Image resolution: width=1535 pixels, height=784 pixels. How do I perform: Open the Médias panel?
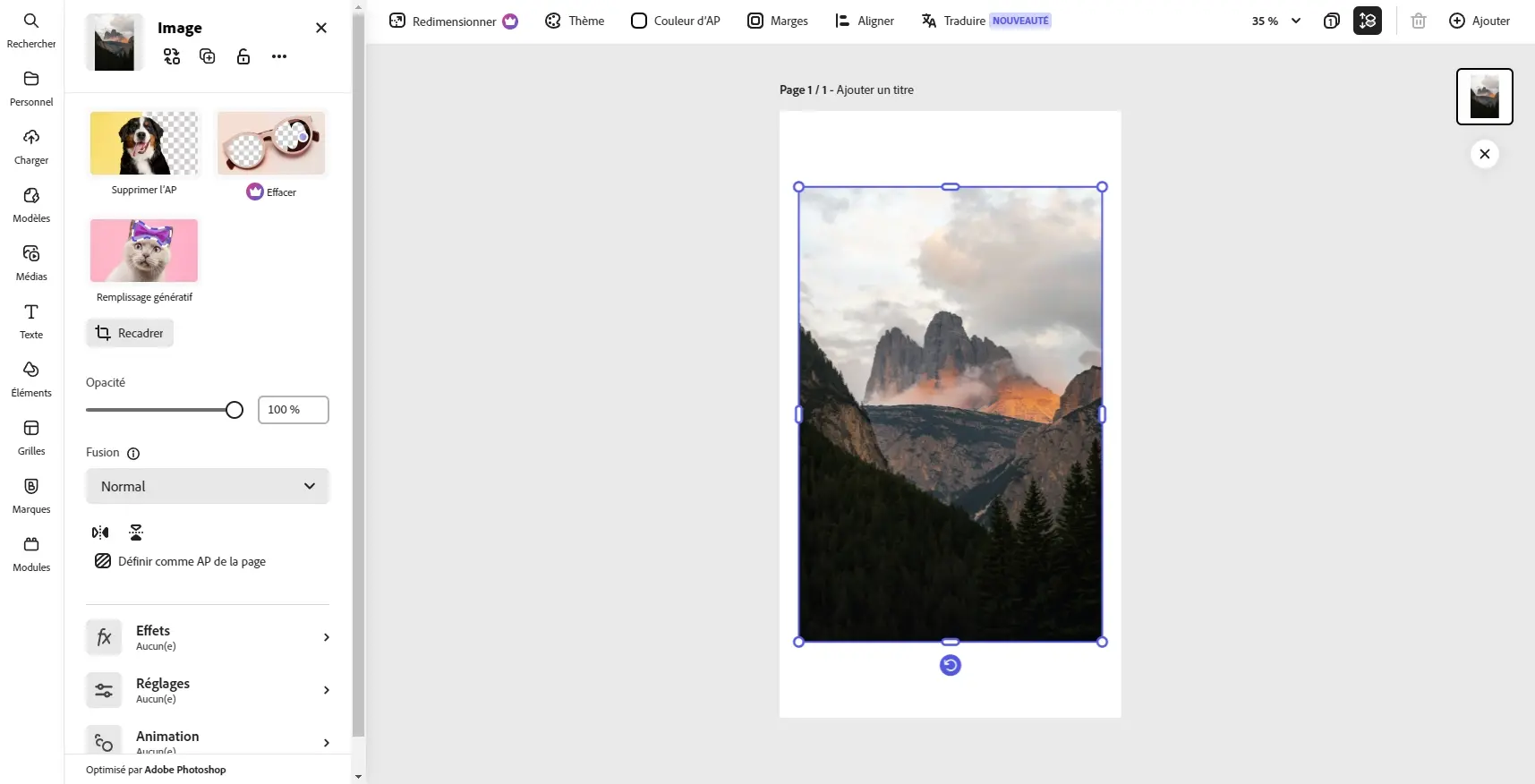click(x=31, y=262)
